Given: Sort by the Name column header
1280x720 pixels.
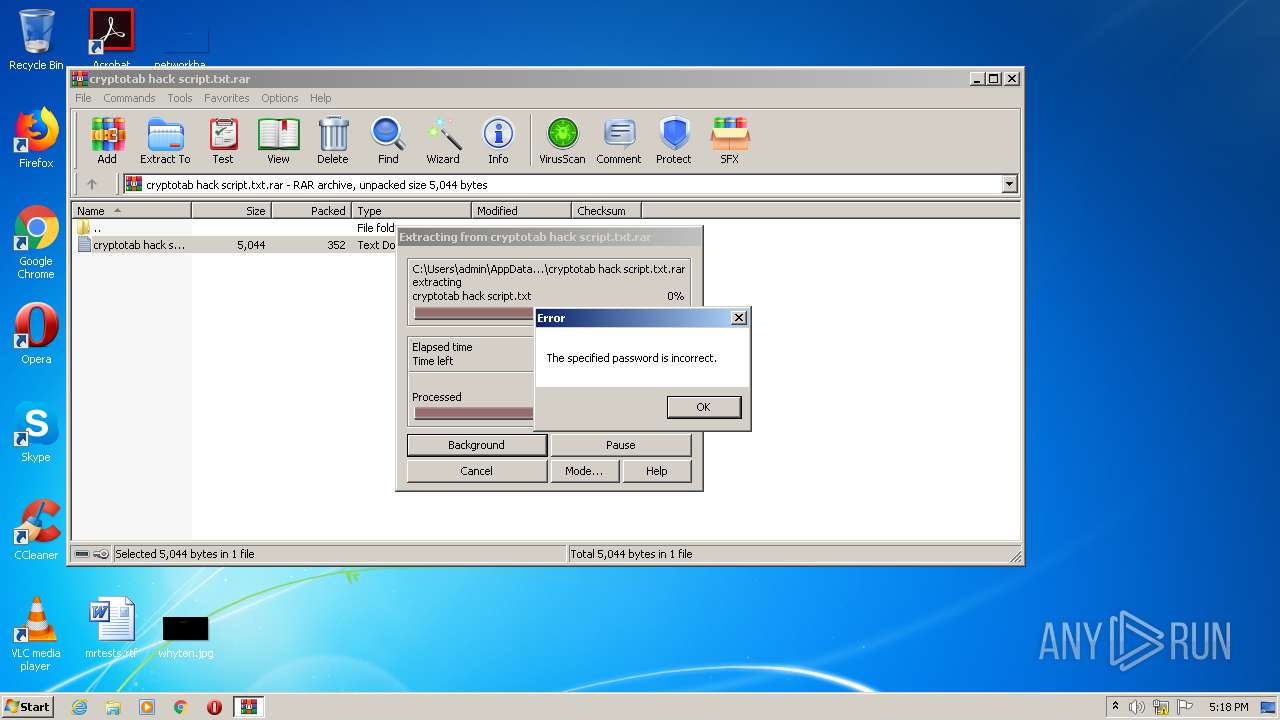Looking at the screenshot, I should [131, 211].
